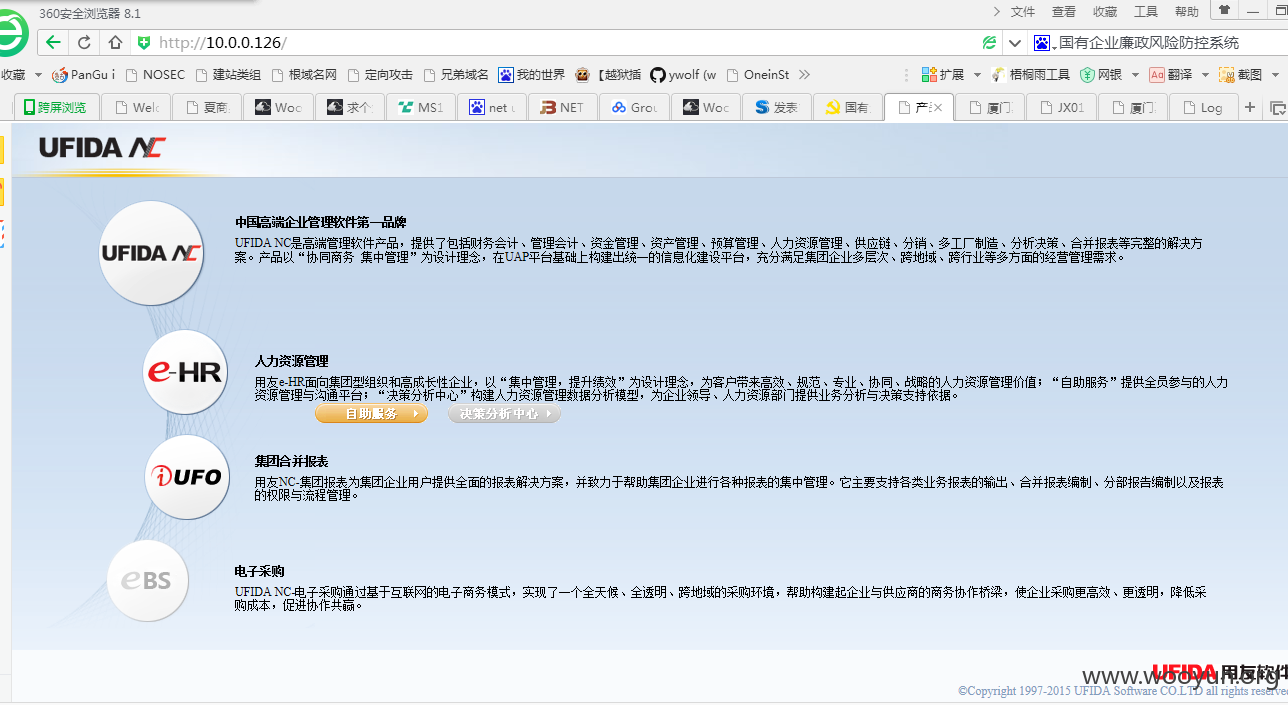Open the OneinSt bookmark
Image resolution: width=1288 pixels, height=705 pixels.
point(758,75)
